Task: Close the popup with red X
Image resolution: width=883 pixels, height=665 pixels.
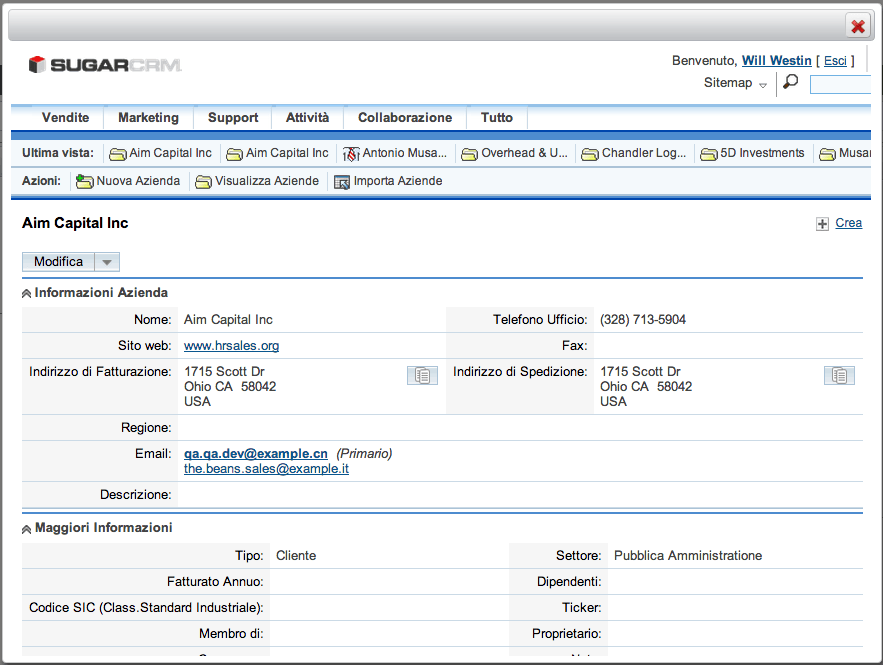Action: click(x=858, y=26)
